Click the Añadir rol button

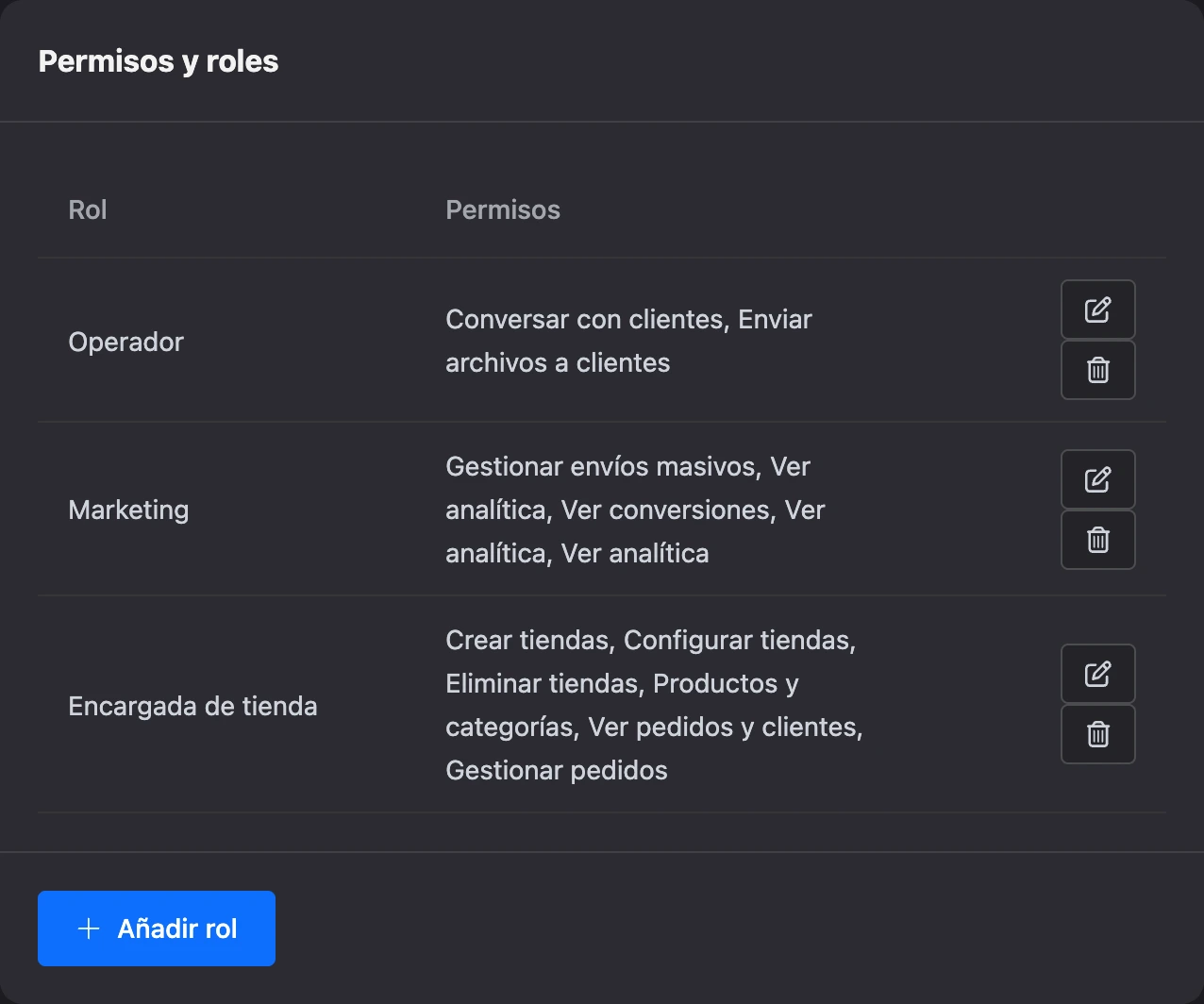coord(157,929)
